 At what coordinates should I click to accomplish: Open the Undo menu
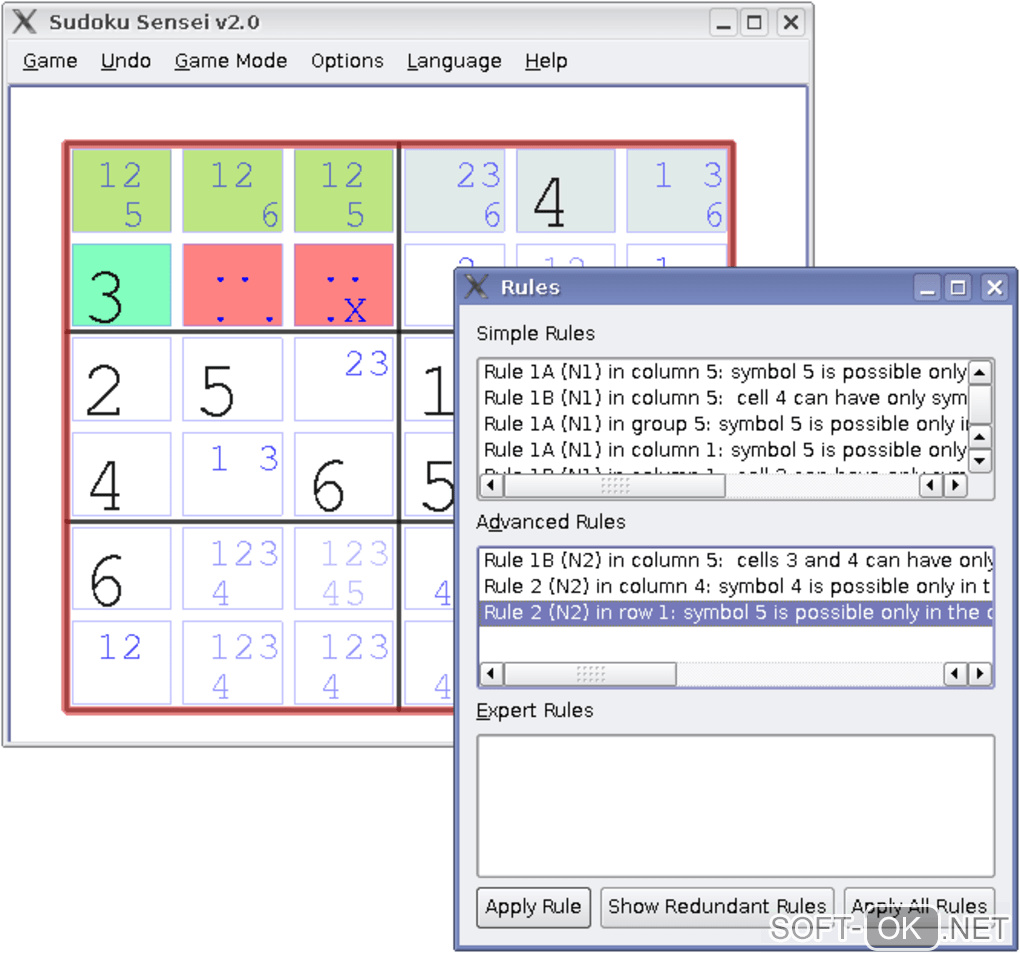click(126, 61)
